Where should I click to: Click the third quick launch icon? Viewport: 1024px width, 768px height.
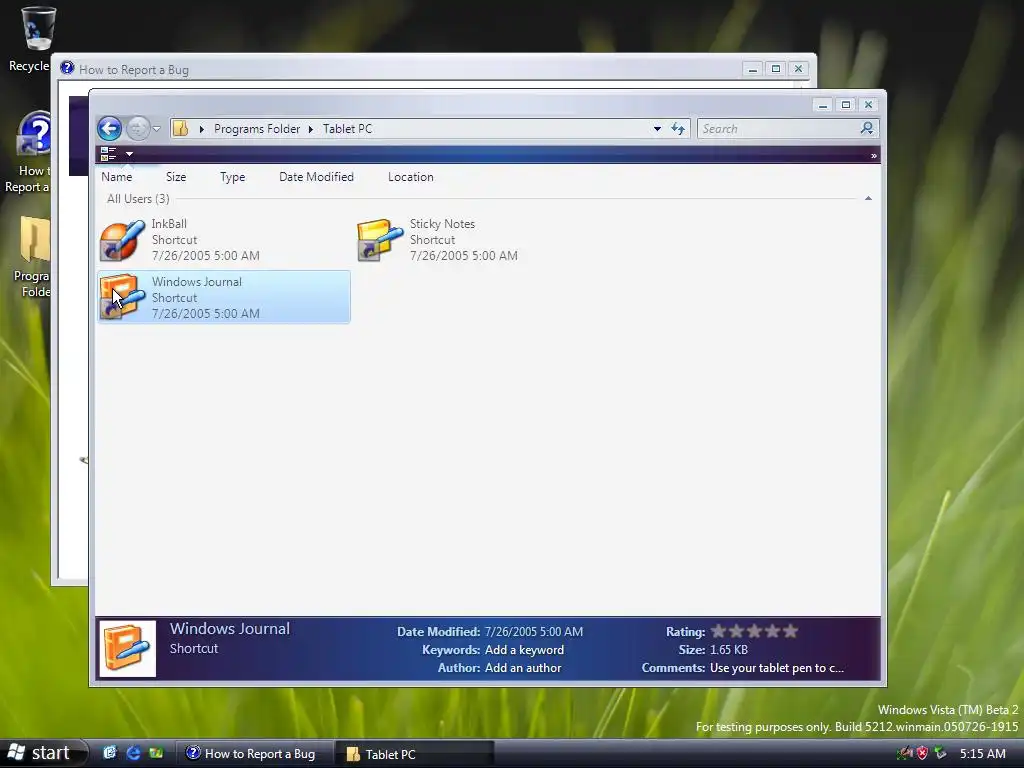[155, 753]
